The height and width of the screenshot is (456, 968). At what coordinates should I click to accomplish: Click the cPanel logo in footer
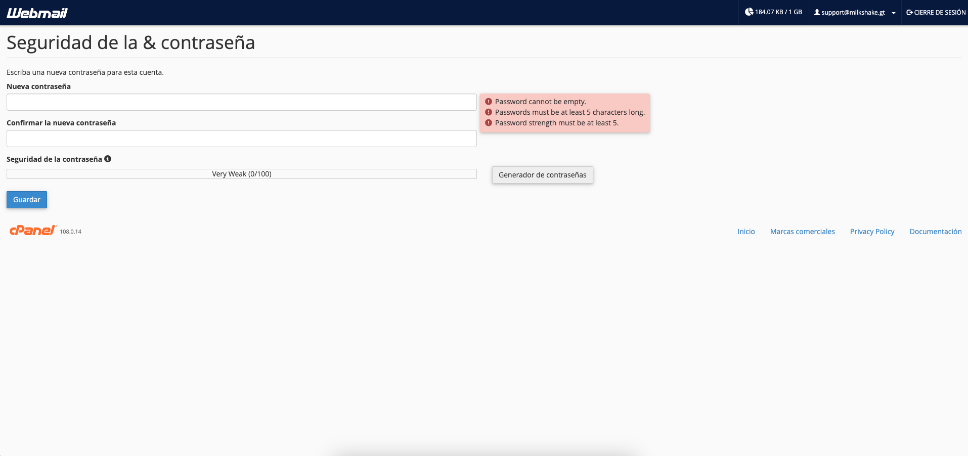click(33, 230)
